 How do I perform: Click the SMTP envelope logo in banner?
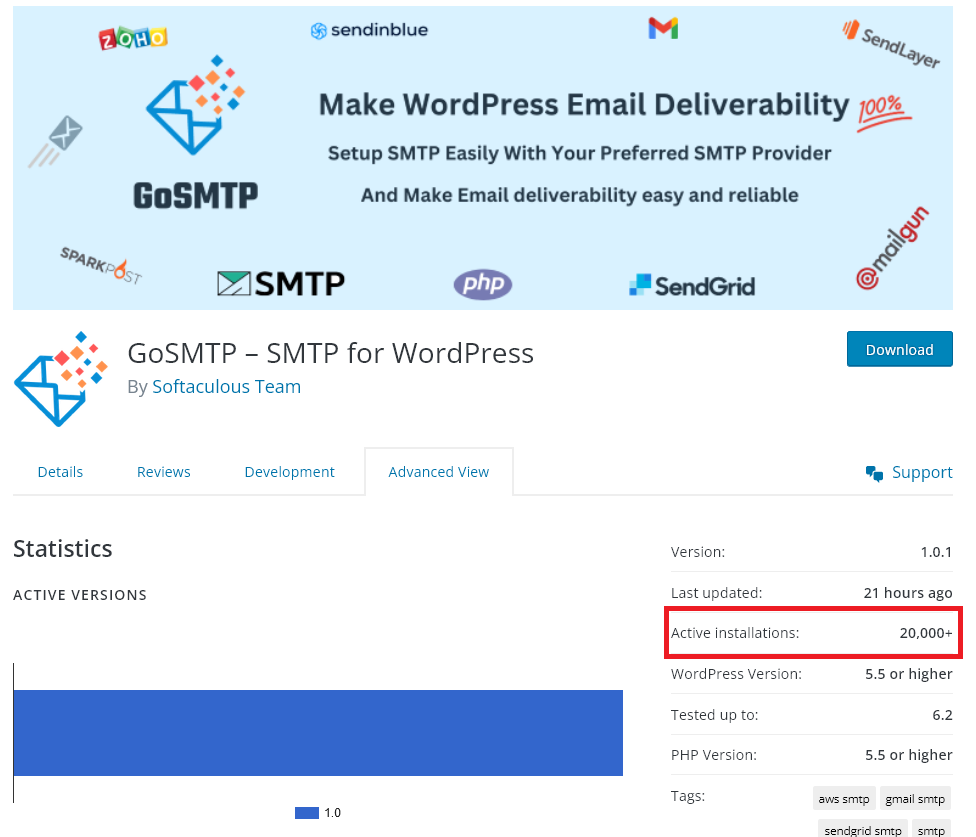pyautogui.click(x=281, y=284)
